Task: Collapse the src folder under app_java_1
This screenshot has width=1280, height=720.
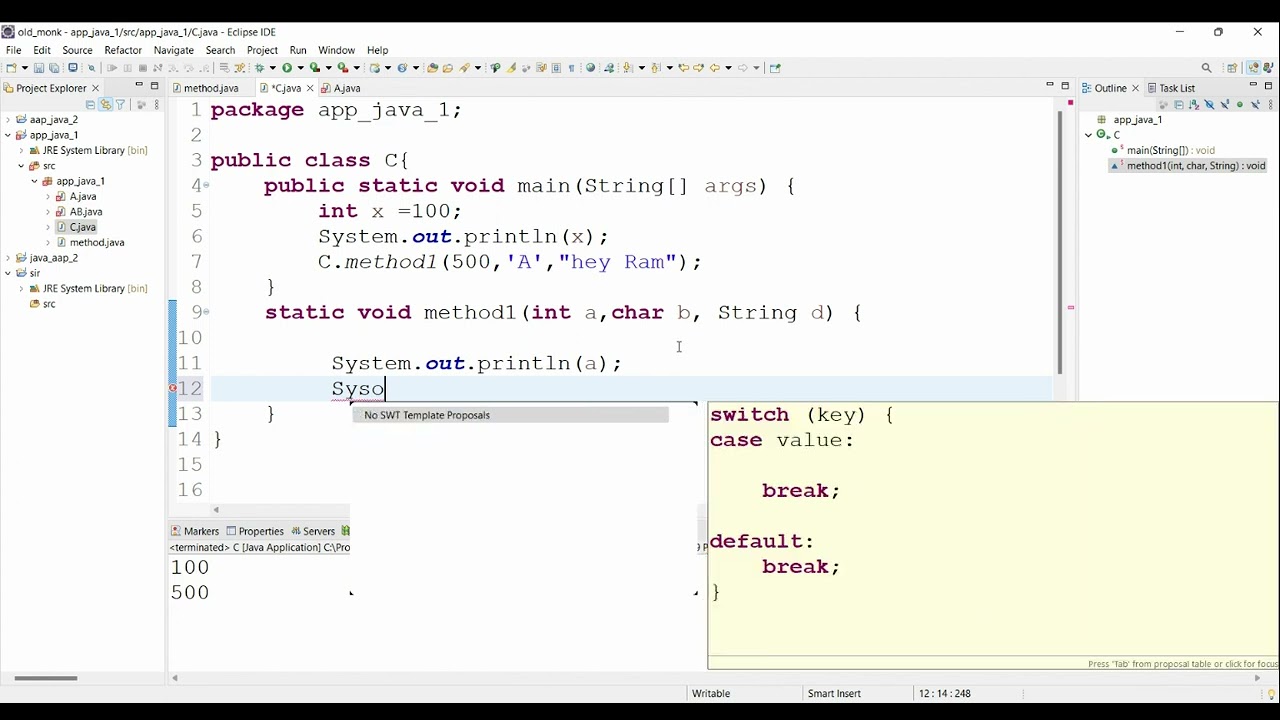Action: pos(21,166)
